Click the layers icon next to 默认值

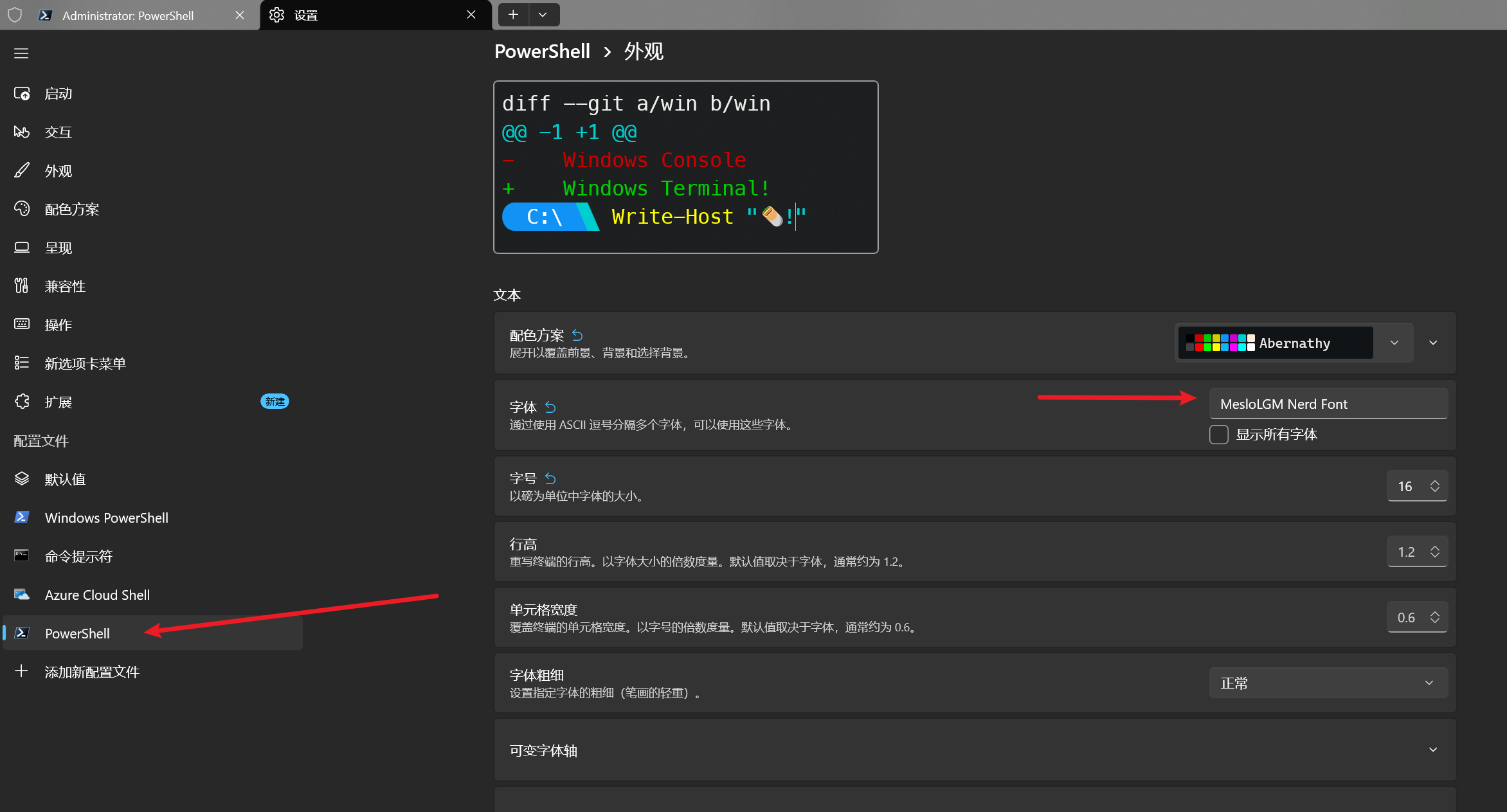[x=22, y=479]
